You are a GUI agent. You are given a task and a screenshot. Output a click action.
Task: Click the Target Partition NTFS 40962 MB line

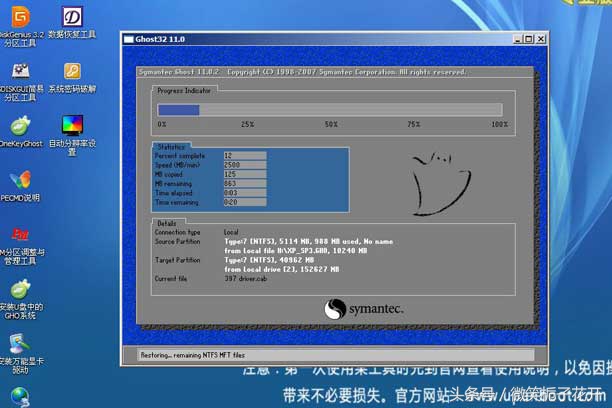click(x=269, y=260)
